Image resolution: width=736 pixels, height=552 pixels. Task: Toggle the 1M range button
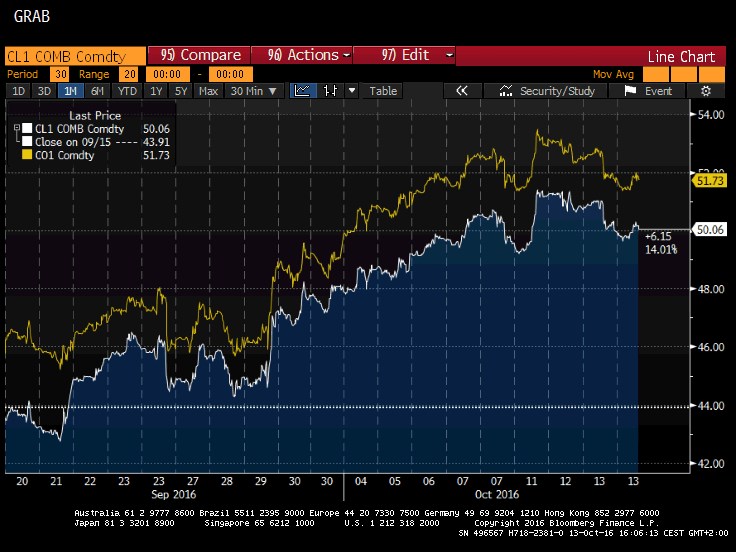(x=70, y=91)
